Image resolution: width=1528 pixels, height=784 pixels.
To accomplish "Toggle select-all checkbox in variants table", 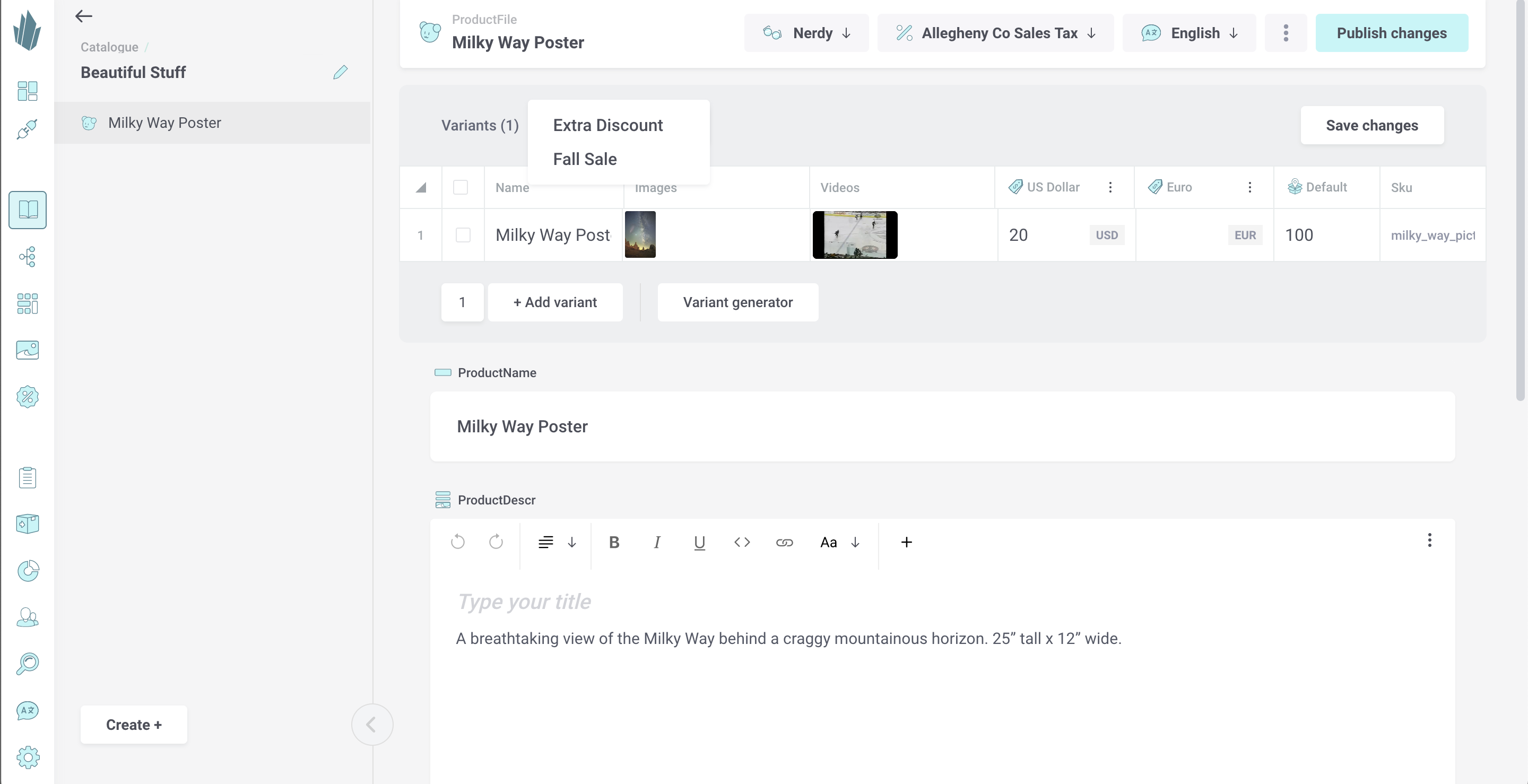I will (461, 188).
